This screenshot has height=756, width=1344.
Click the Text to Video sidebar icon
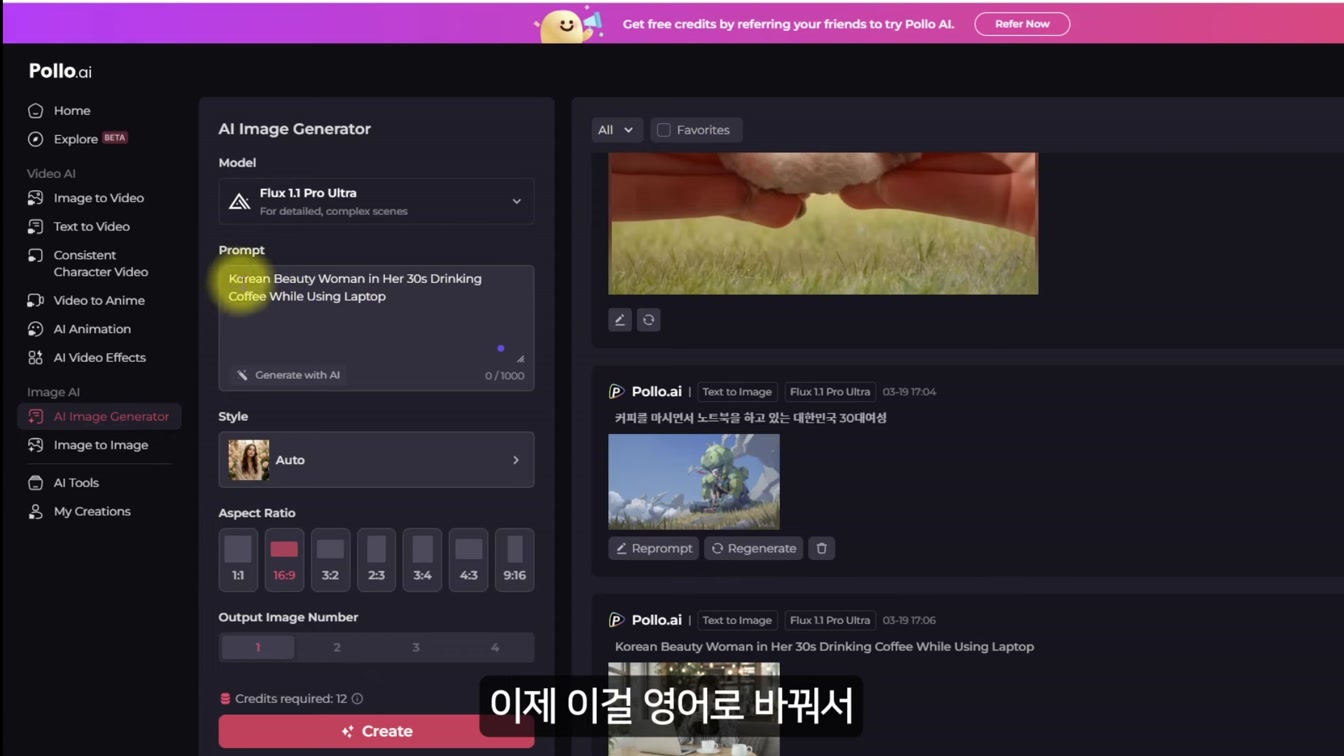(35, 227)
